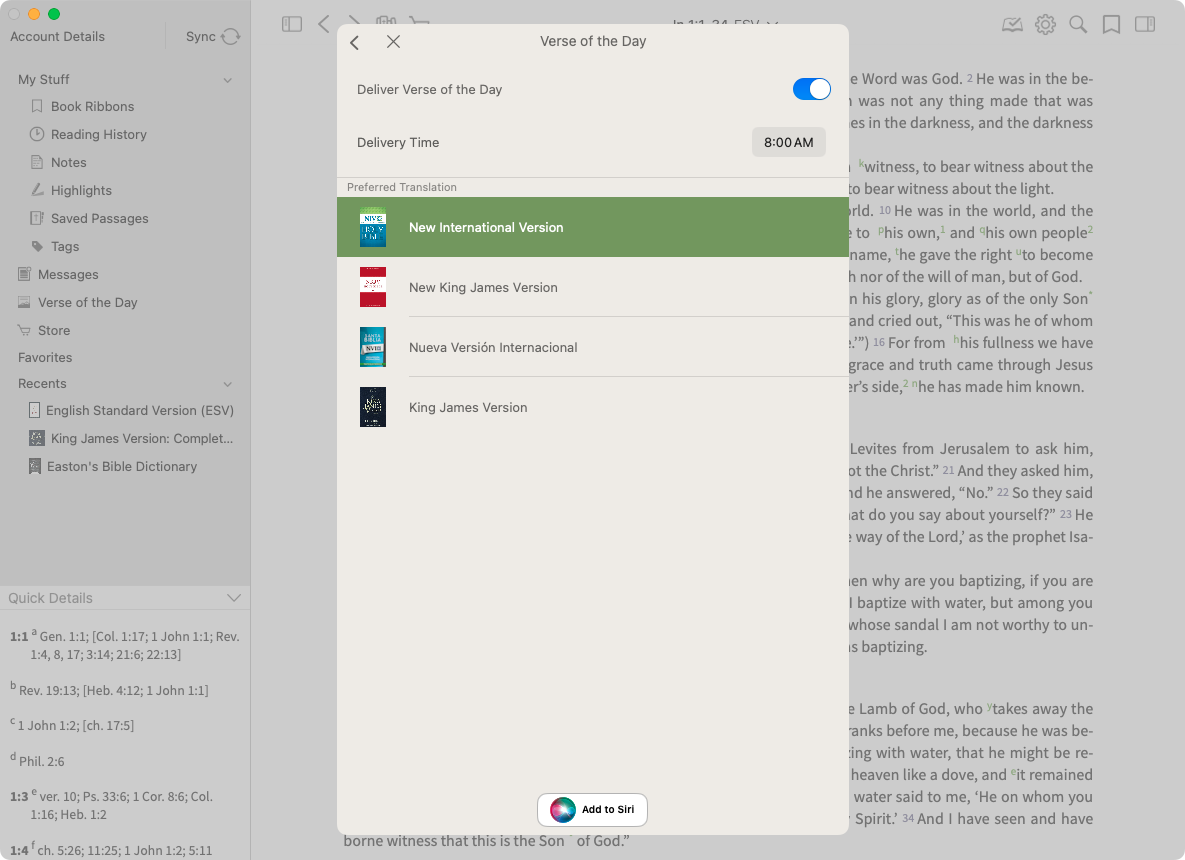Open the reading plan icon in toolbar
Image resolution: width=1185 pixels, height=860 pixels.
point(1012,24)
